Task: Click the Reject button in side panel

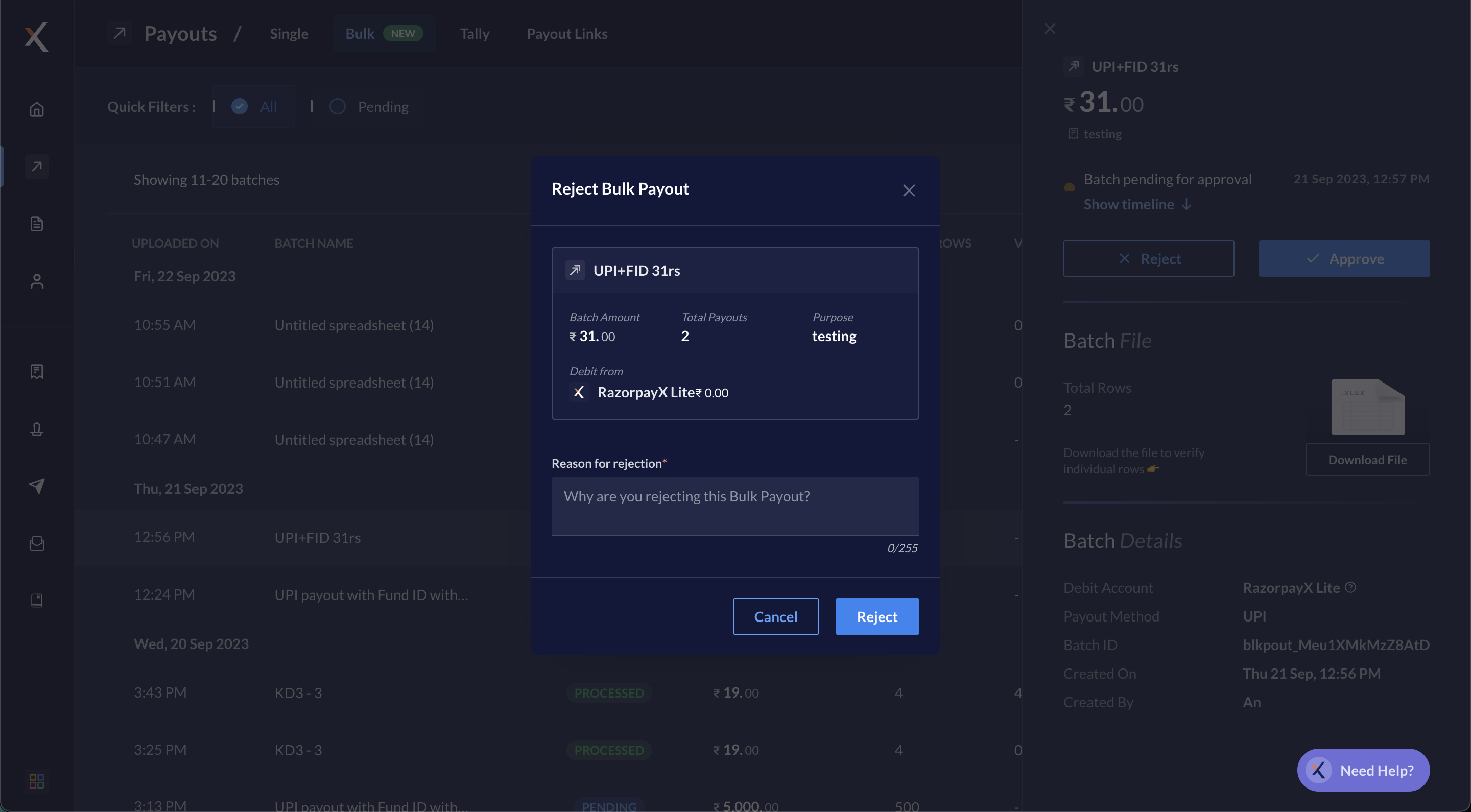Action: pos(1148,258)
